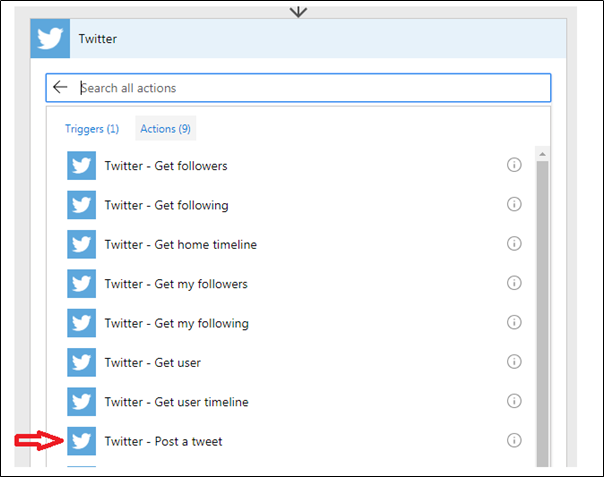The image size is (604, 477).
Task: Click the Twitter connector header icon
Action: (49, 39)
